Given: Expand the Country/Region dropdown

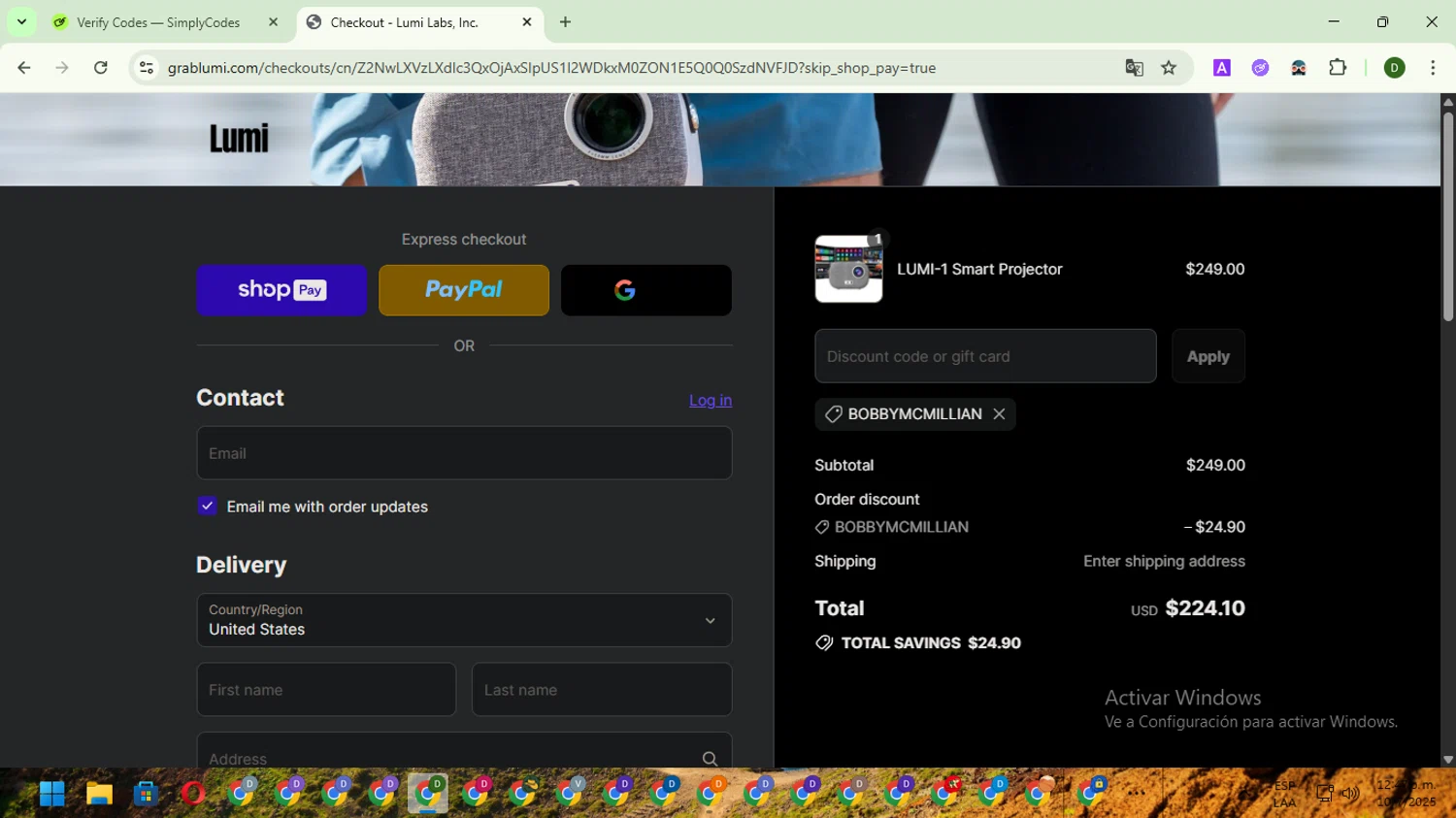Looking at the screenshot, I should (x=464, y=620).
